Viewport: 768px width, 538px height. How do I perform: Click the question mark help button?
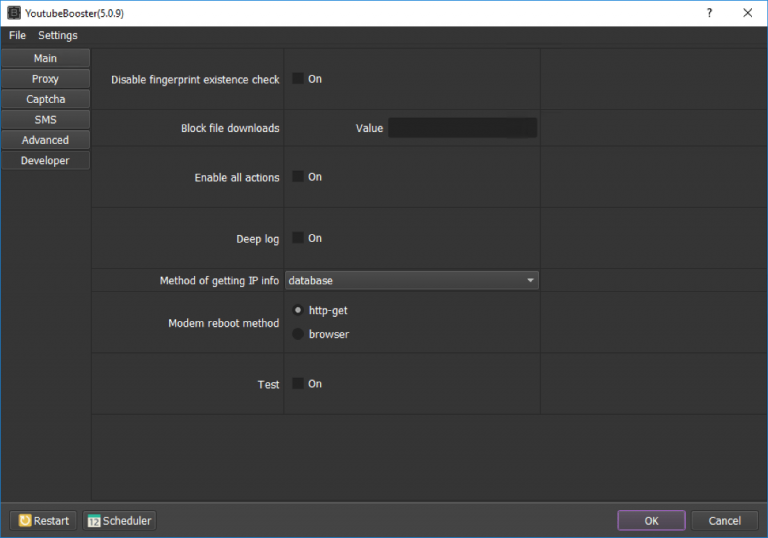click(x=709, y=13)
